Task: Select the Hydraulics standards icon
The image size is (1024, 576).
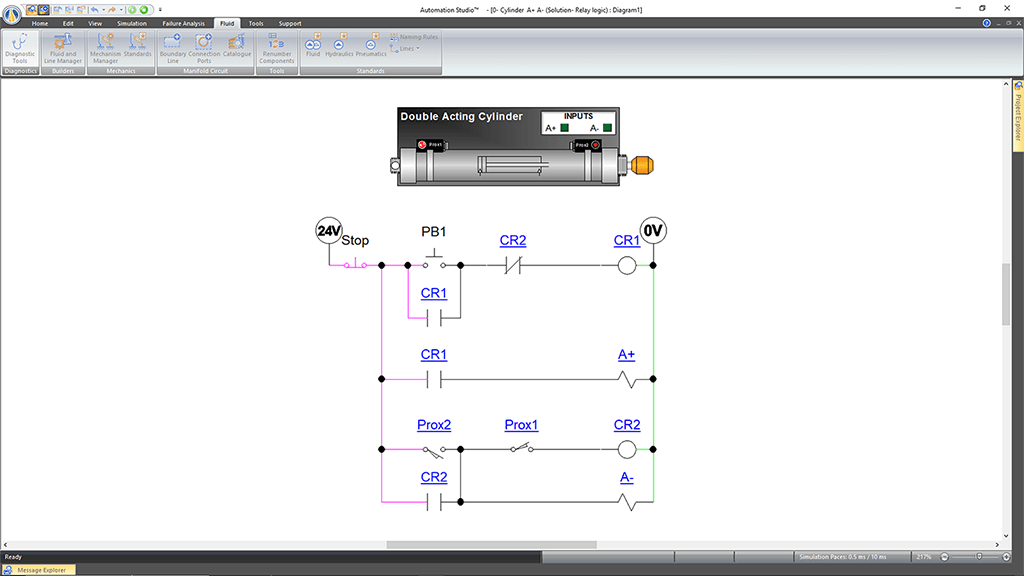Action: tap(339, 46)
